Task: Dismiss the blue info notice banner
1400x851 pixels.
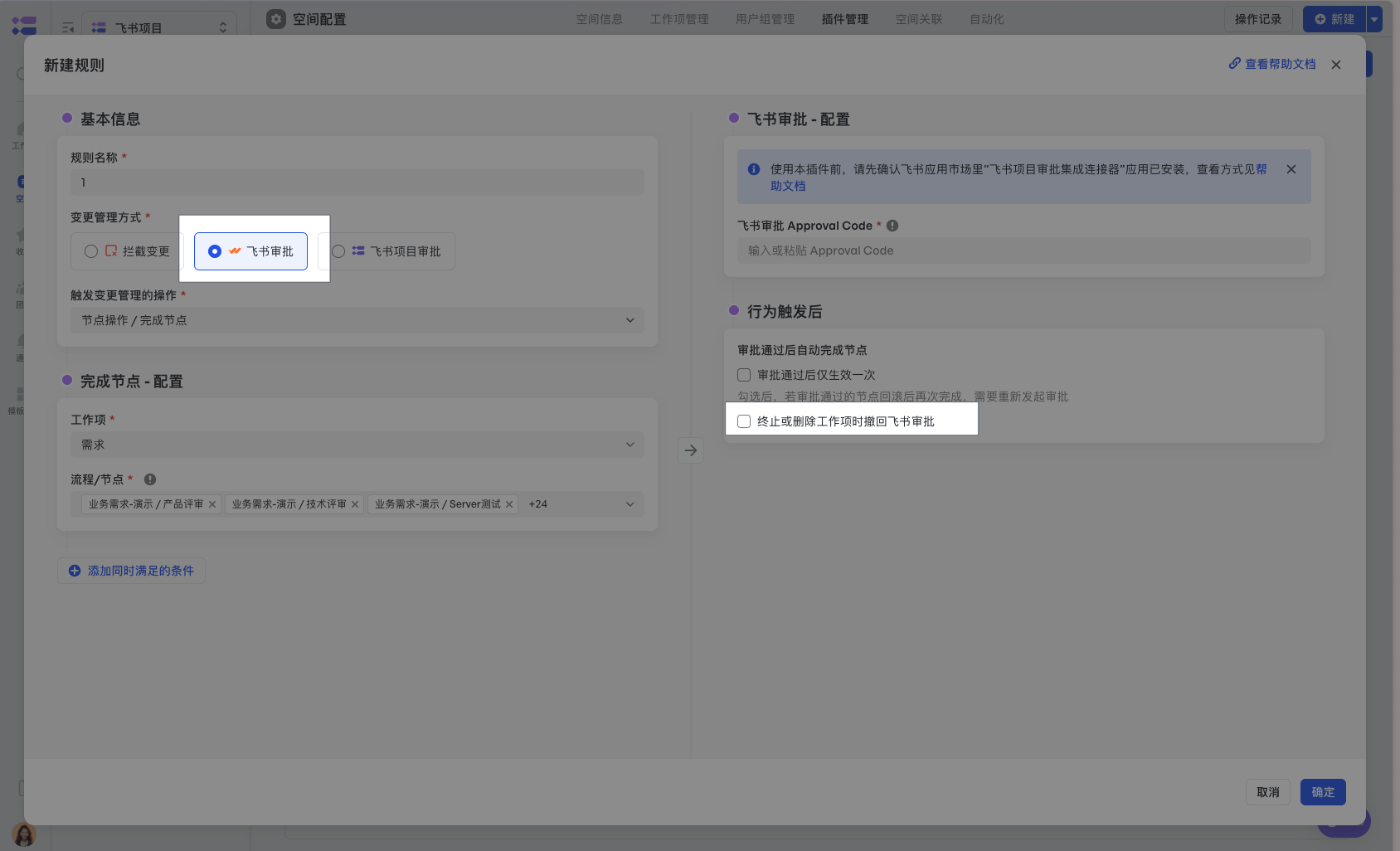Action: (x=1291, y=169)
